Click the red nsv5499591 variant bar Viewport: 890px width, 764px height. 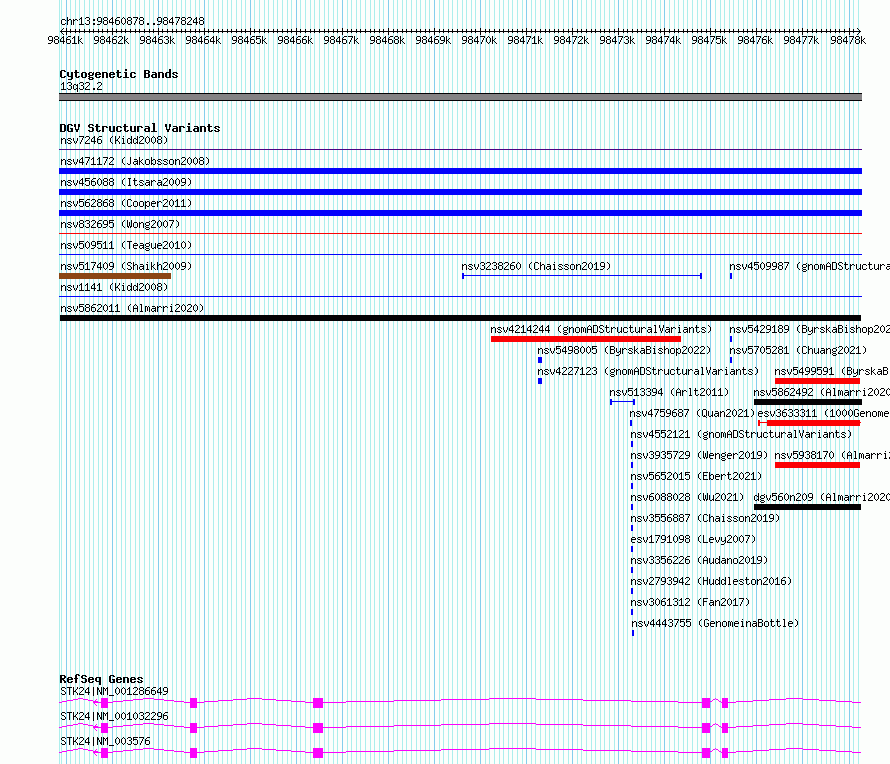(x=817, y=381)
